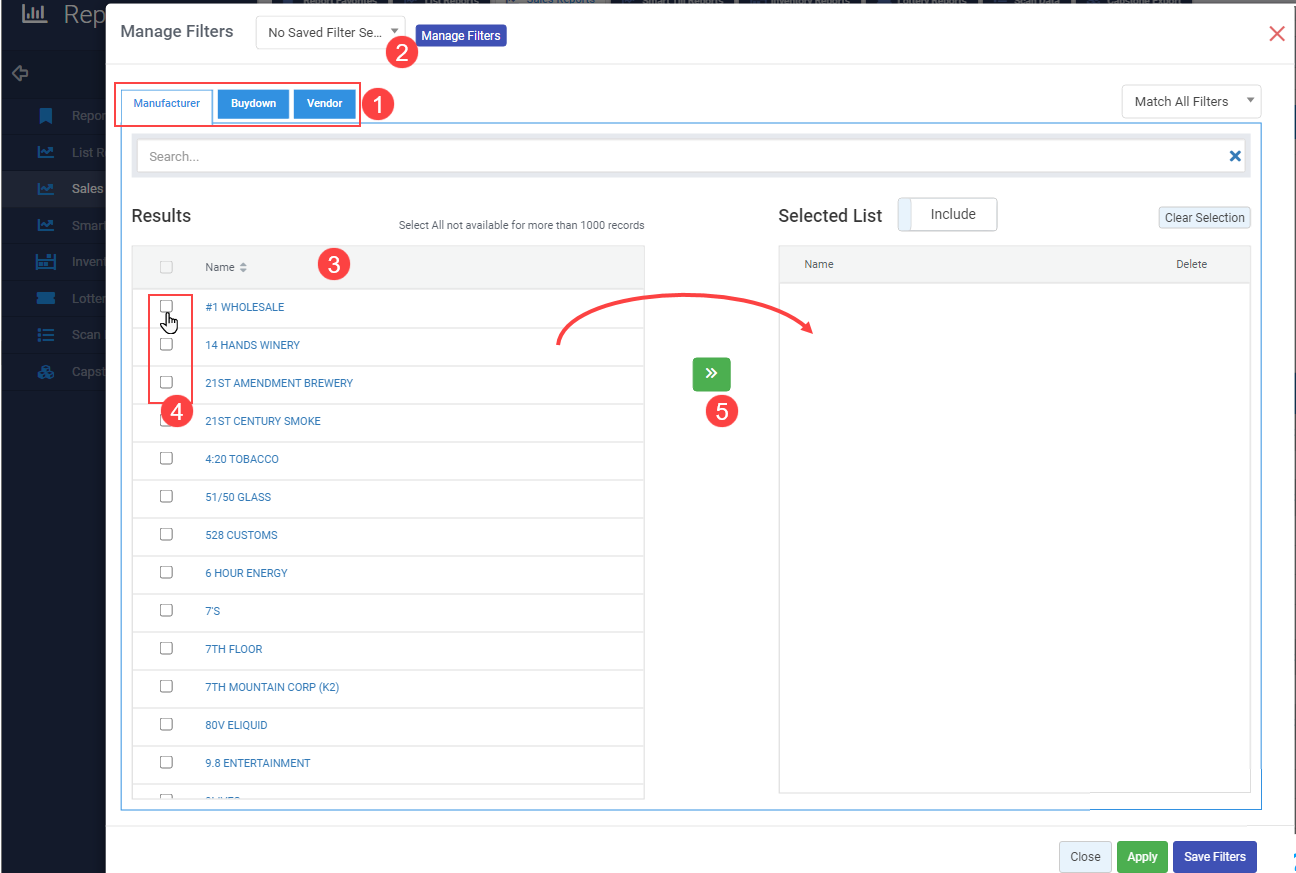Screen dimensions: 1296x873
Task: Check the 14 HANDS WINERY checkbox
Action: [x=166, y=344]
